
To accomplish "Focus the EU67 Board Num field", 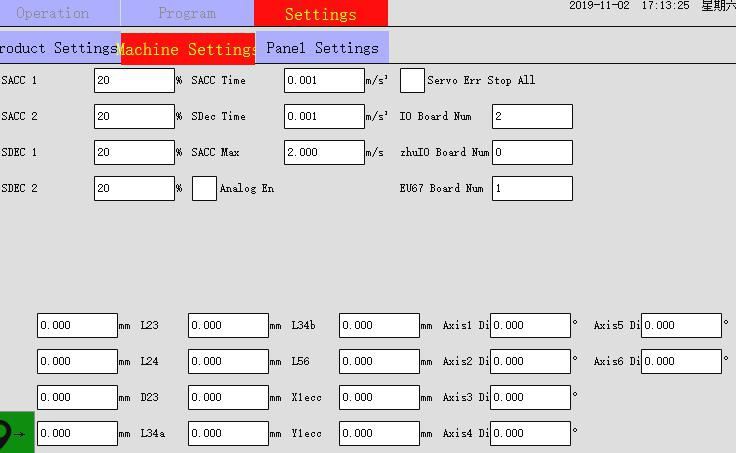I will point(532,188).
